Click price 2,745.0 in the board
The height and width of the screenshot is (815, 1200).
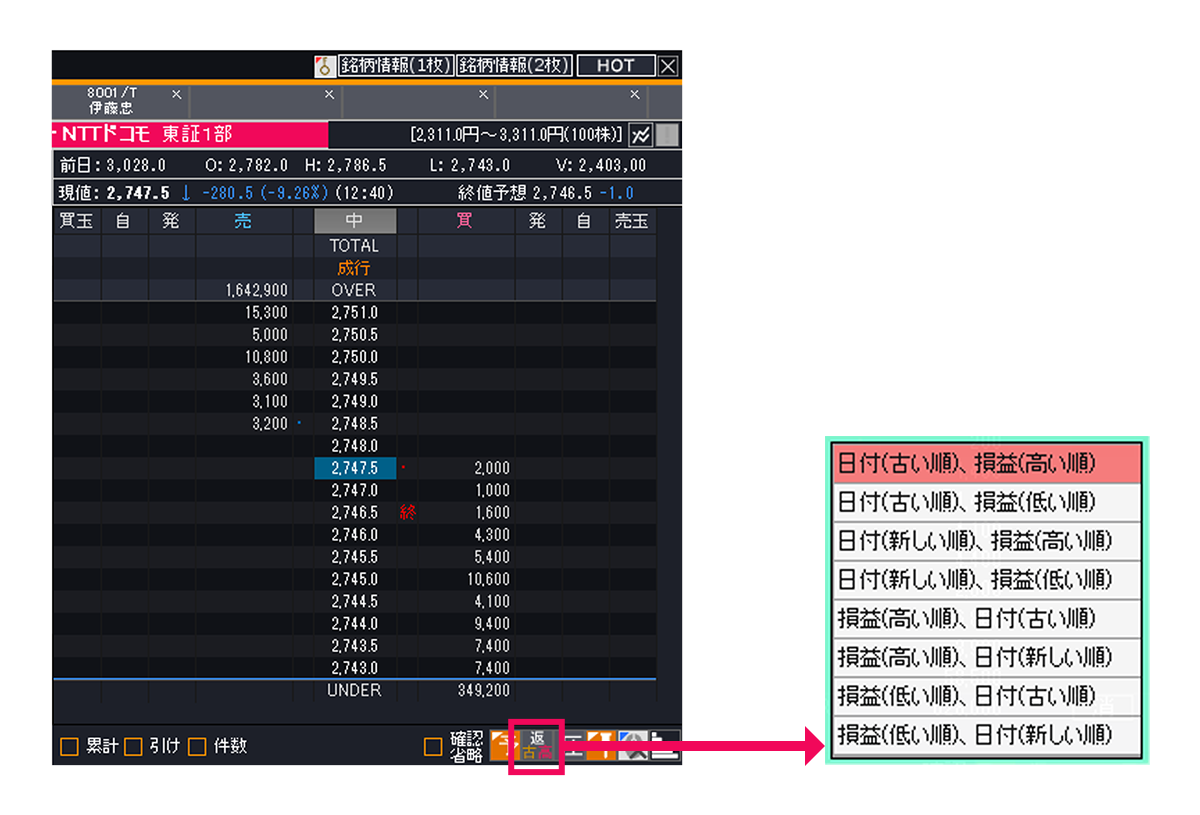pos(354,579)
